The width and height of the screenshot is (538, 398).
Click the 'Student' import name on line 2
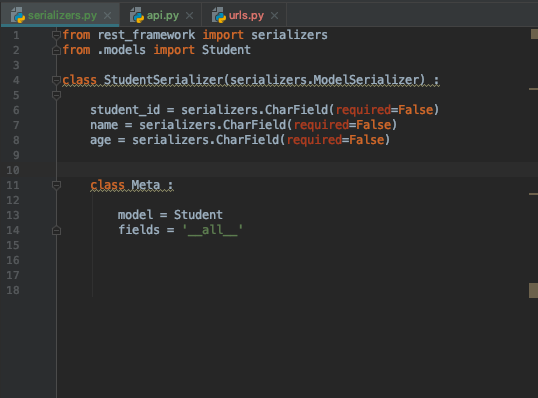[x=226, y=50]
